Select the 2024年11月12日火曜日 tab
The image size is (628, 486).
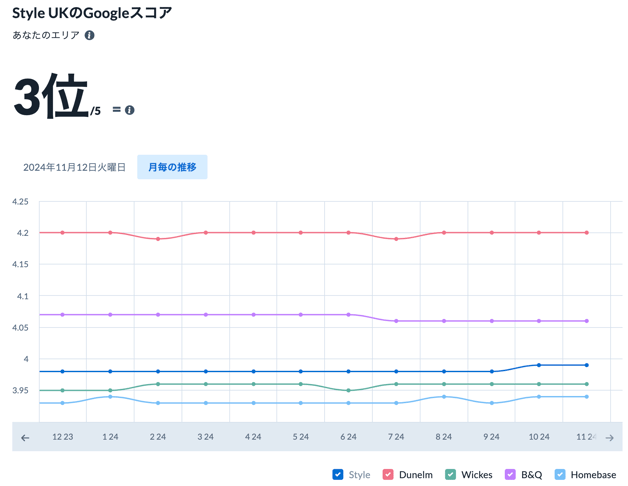click(74, 167)
